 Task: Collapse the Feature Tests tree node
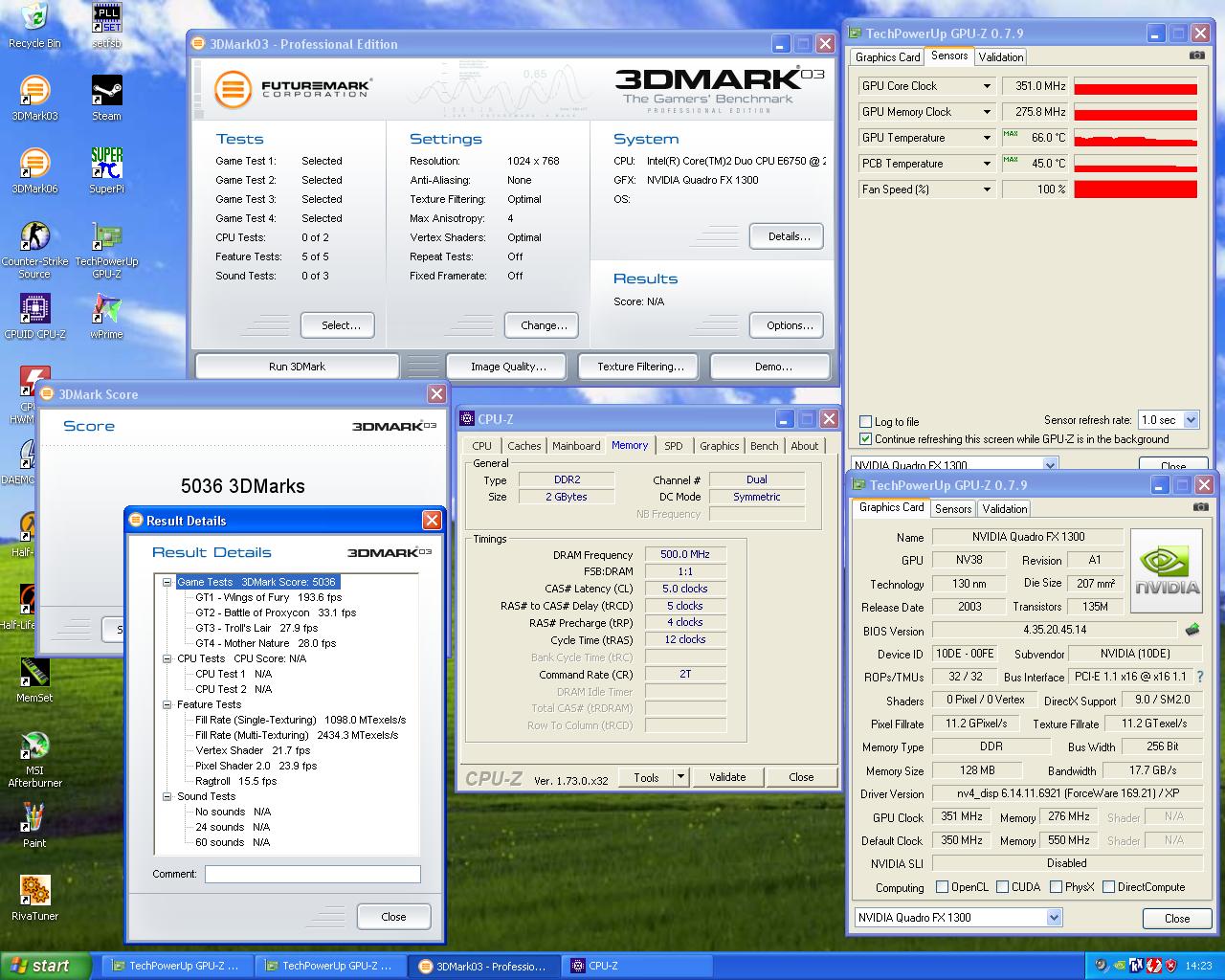click(x=167, y=704)
